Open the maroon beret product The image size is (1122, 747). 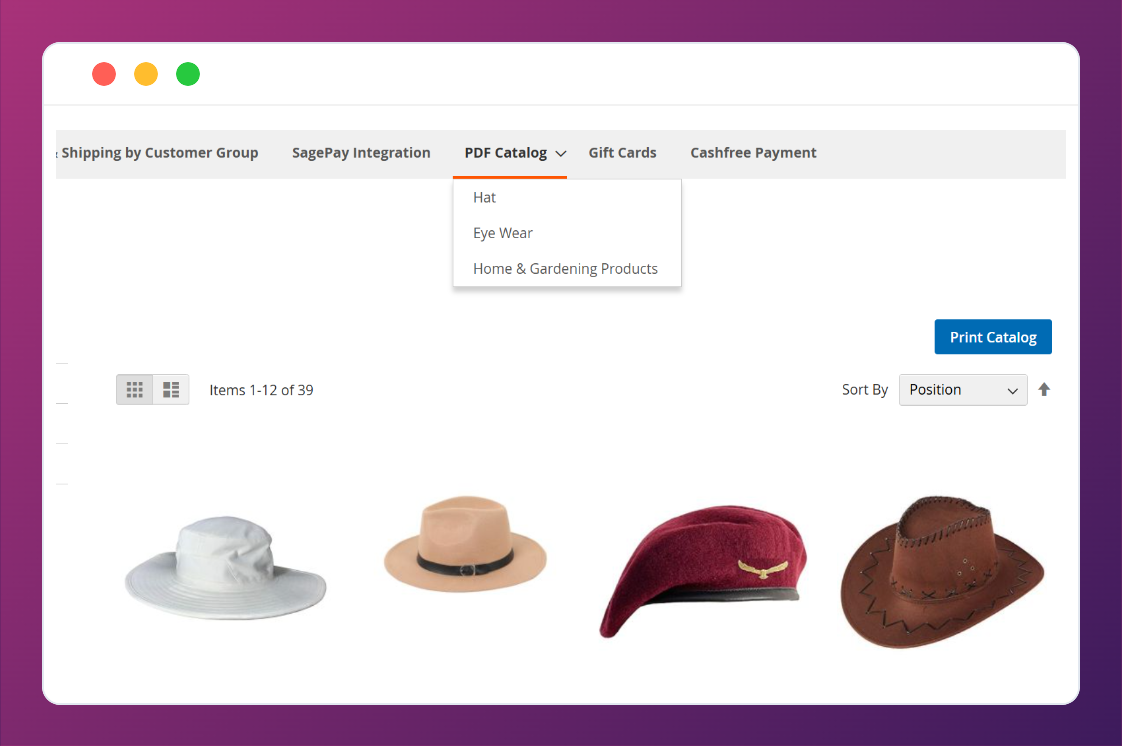pos(703,571)
